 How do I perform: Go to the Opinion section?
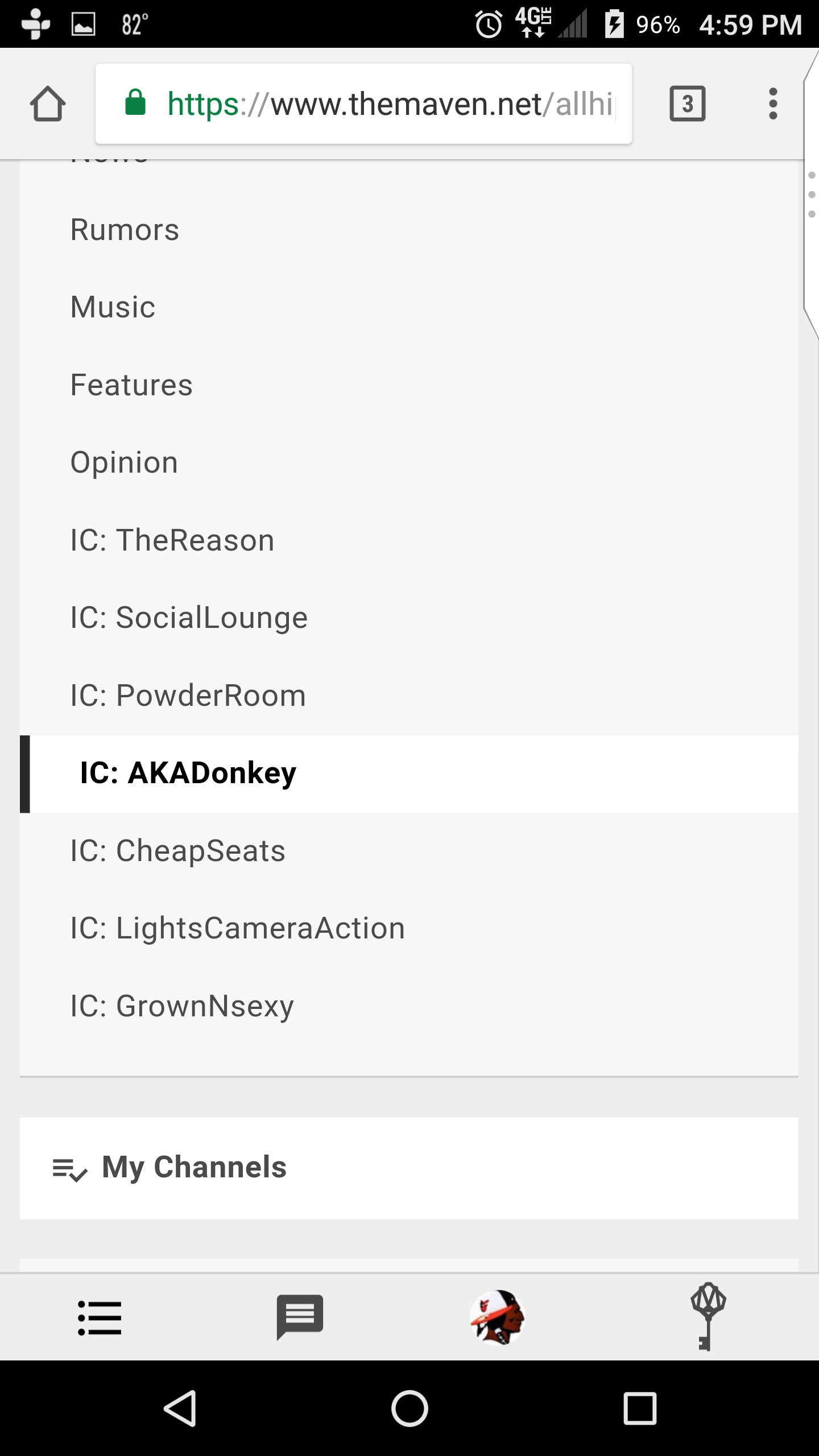(409, 462)
